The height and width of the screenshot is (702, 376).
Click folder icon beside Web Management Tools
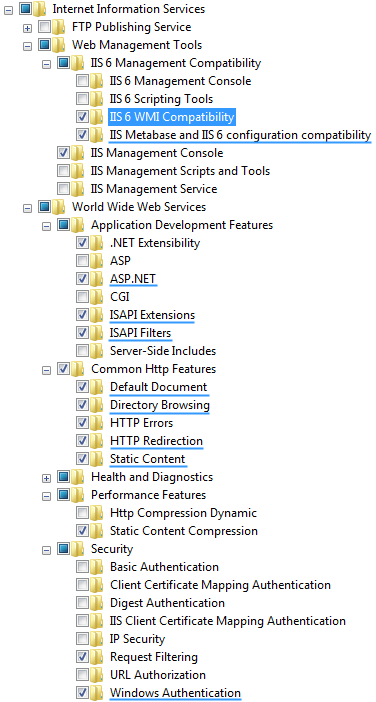pyautogui.click(x=59, y=45)
